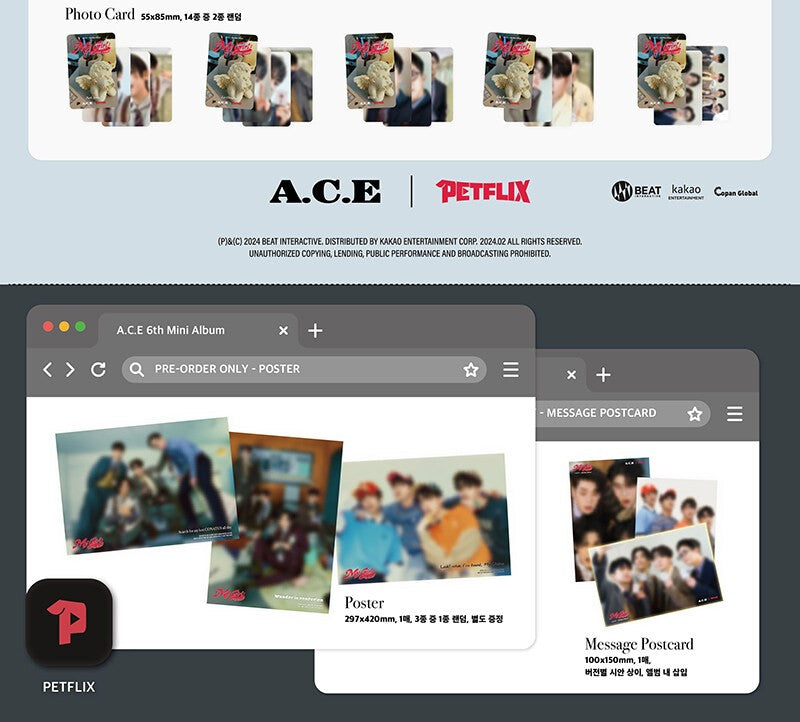Image resolution: width=800 pixels, height=722 pixels.
Task: Select the first photo card set
Action: click(x=119, y=79)
